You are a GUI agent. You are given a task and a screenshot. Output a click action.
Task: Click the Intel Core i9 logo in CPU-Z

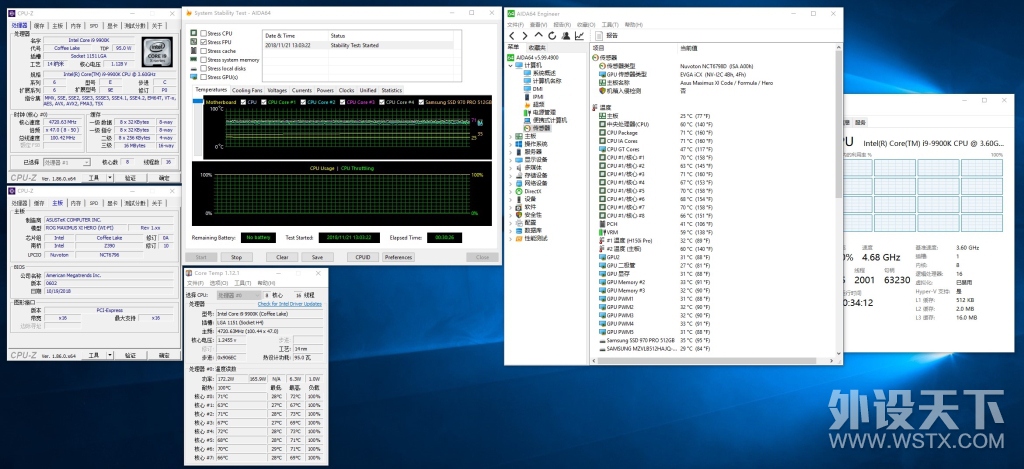coord(157,52)
